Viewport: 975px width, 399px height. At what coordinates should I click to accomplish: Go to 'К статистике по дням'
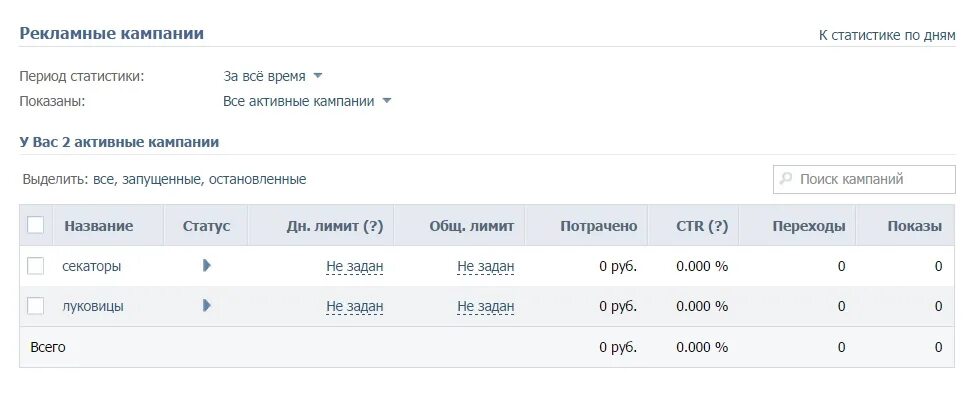tap(887, 35)
